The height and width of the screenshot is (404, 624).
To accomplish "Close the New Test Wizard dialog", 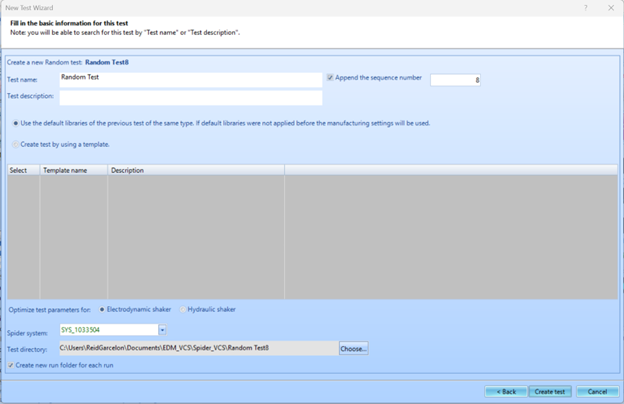I will (x=611, y=7).
